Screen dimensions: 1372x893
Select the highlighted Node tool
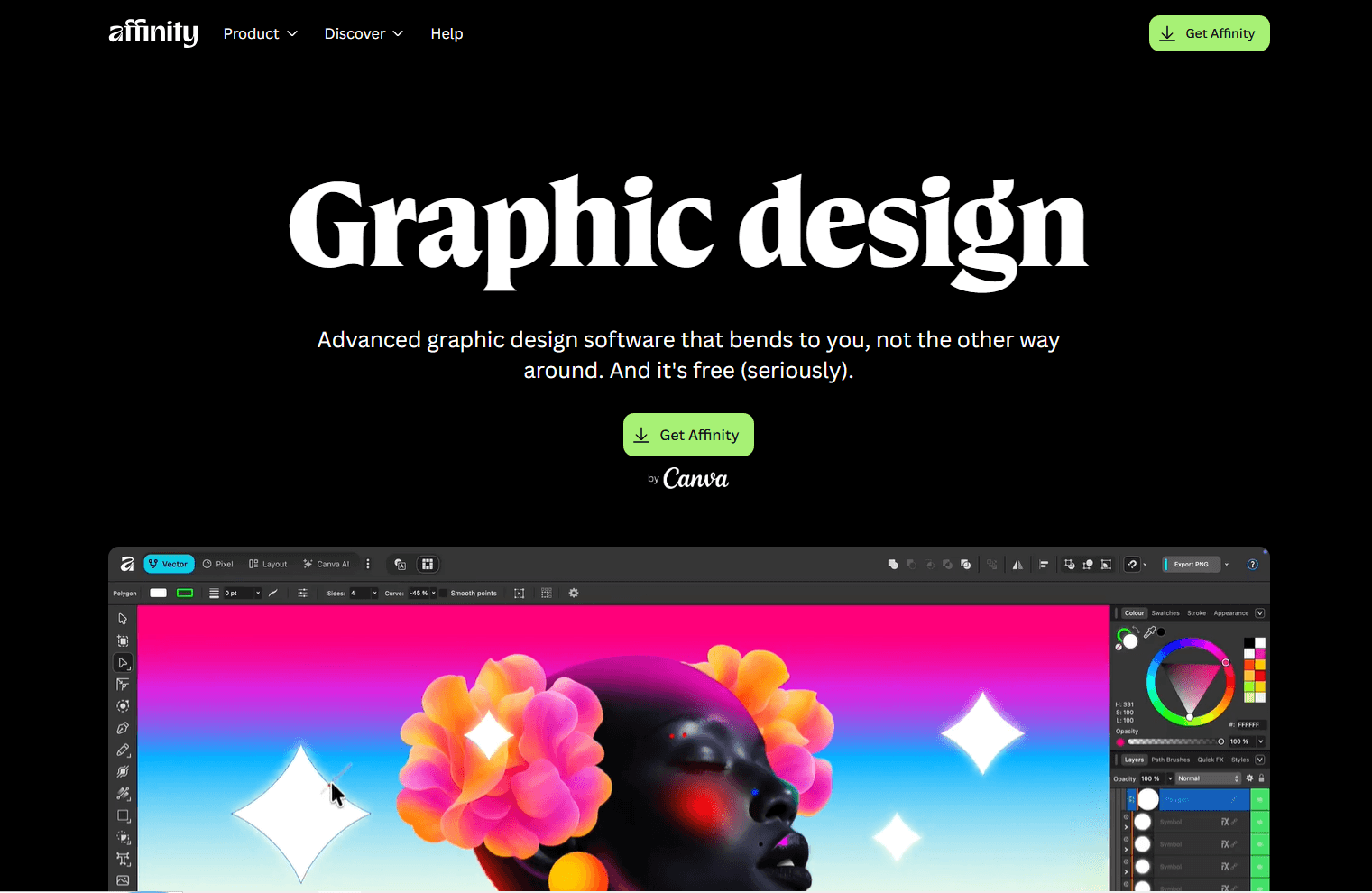pyautogui.click(x=123, y=663)
